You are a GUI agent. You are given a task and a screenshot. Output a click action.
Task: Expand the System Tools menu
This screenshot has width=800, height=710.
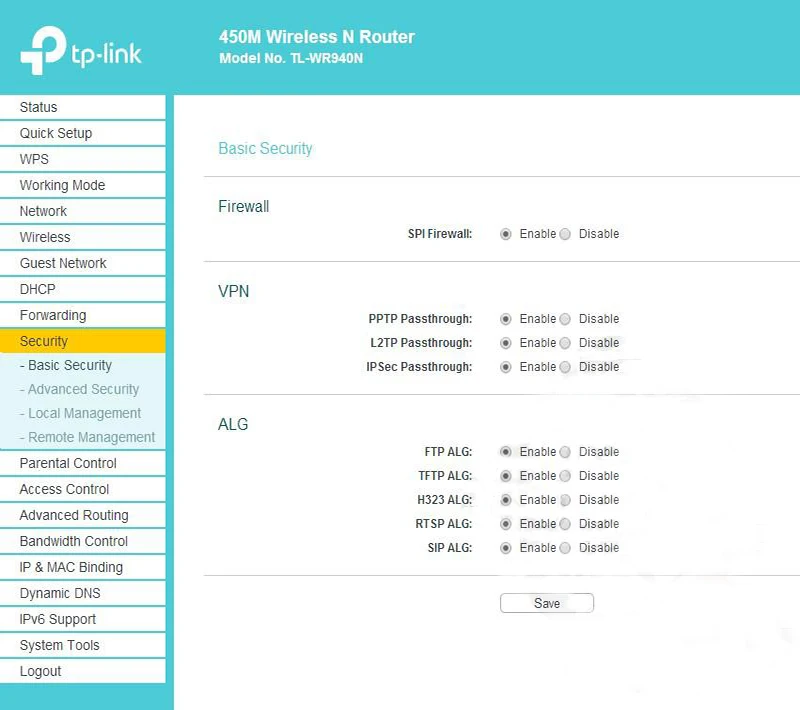(x=60, y=645)
